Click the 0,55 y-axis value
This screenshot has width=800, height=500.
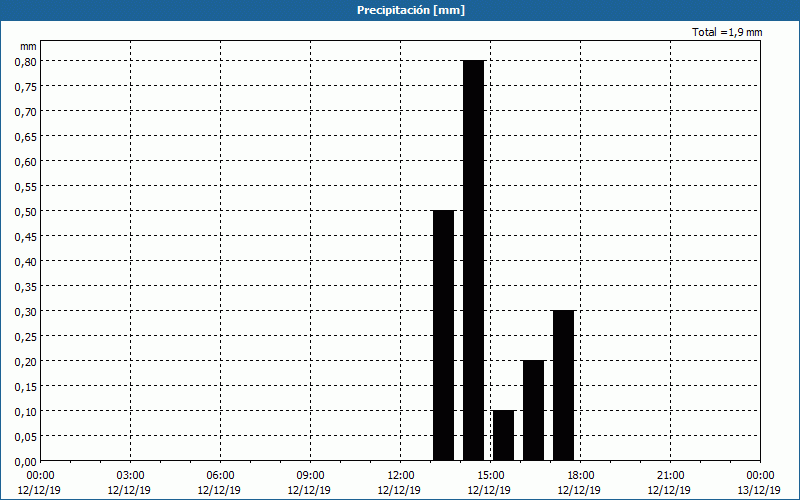pos(26,187)
